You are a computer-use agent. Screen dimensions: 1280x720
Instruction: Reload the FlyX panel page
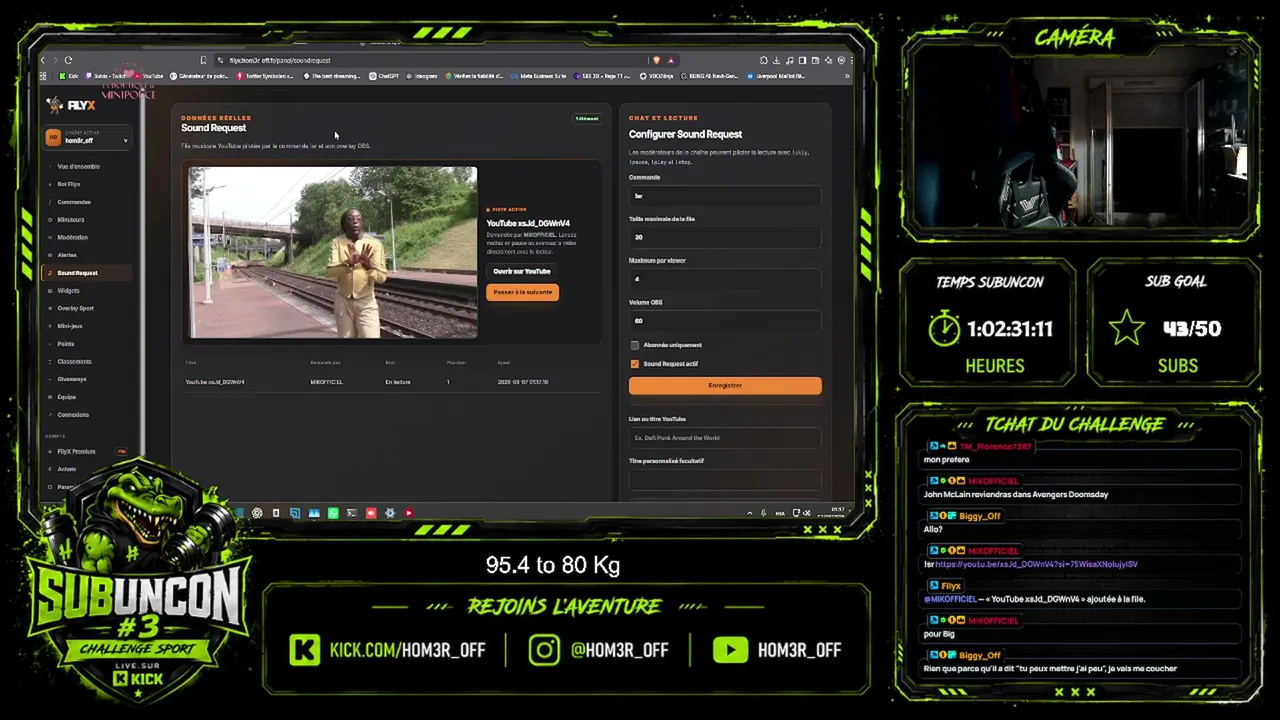coord(68,60)
